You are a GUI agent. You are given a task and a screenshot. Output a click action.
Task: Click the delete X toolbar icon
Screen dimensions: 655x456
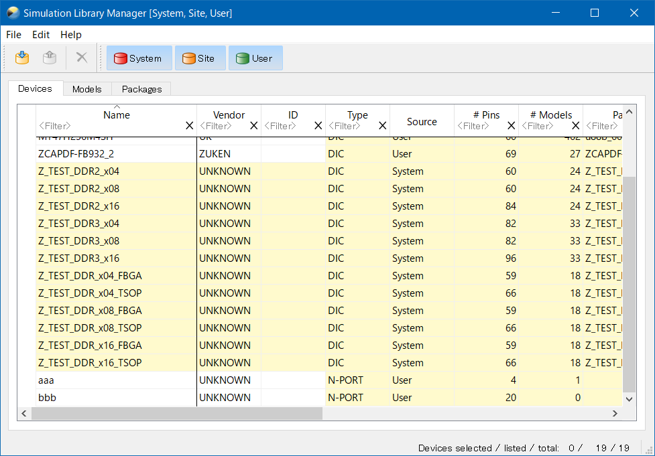[82, 58]
